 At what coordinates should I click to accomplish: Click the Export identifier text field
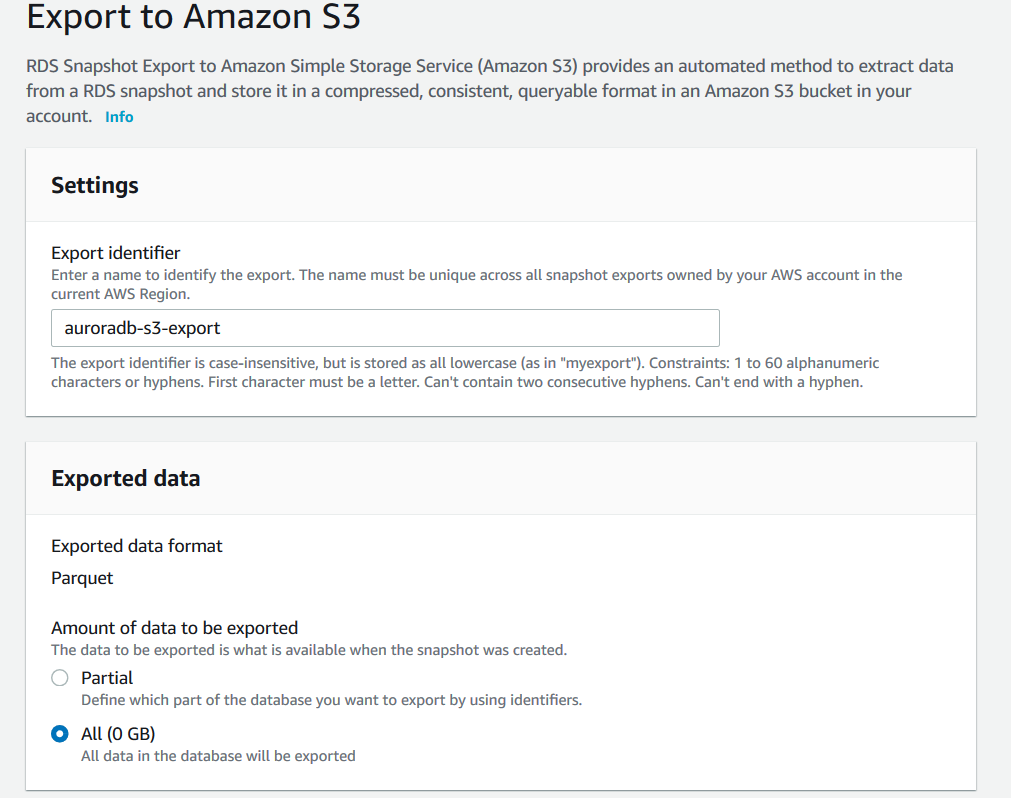click(x=385, y=328)
